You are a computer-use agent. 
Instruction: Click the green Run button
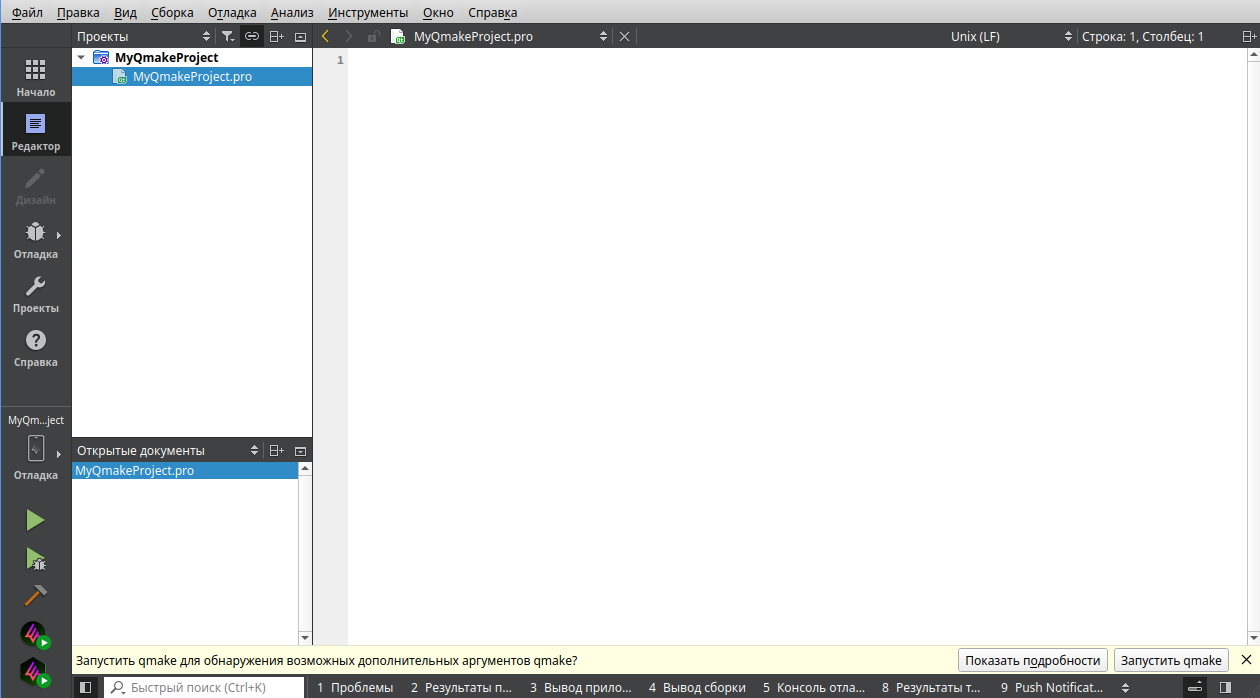(35, 520)
